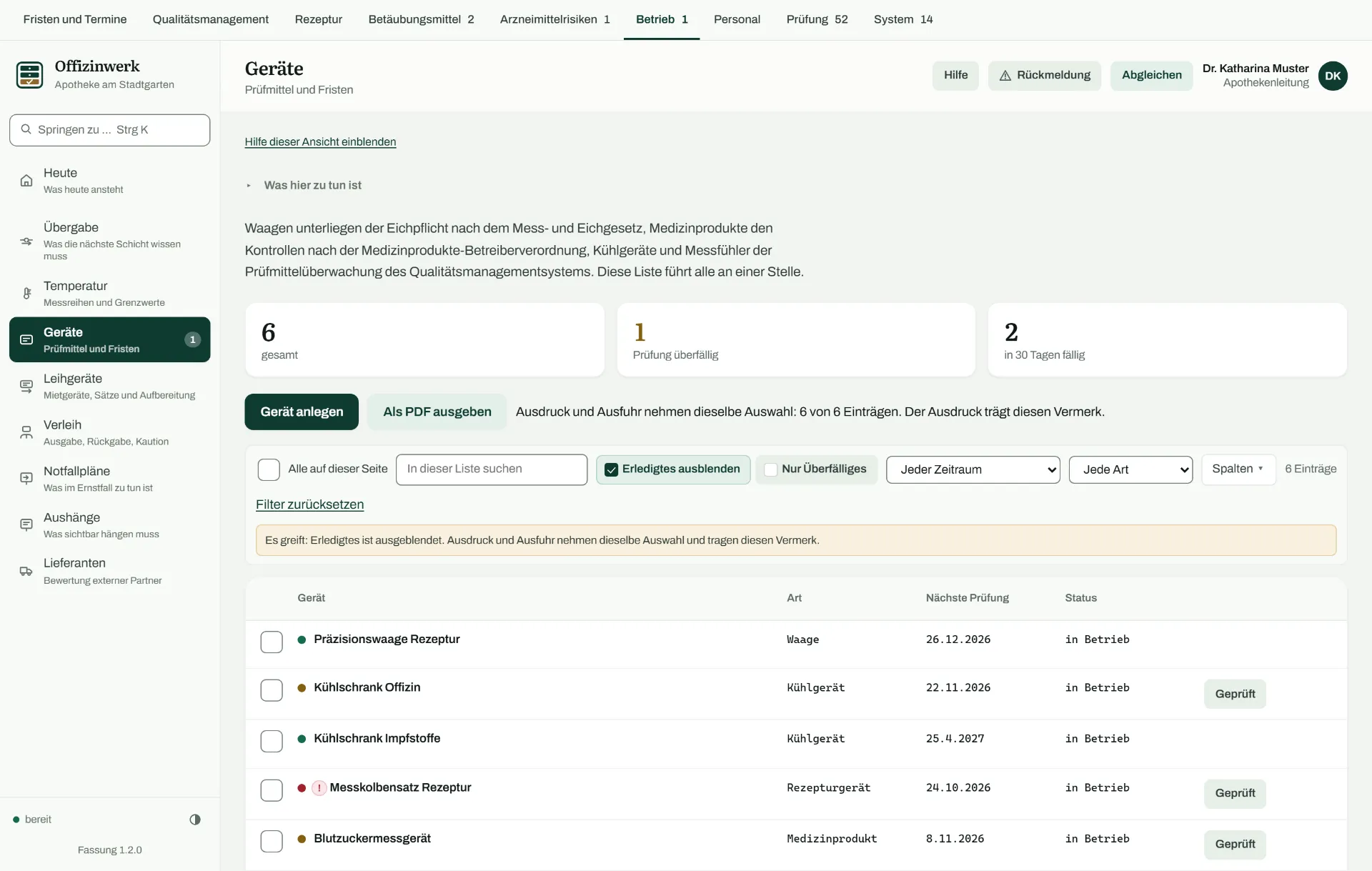
Task: Click the warning triangle in Rückmeldung button
Action: pyautogui.click(x=1005, y=76)
